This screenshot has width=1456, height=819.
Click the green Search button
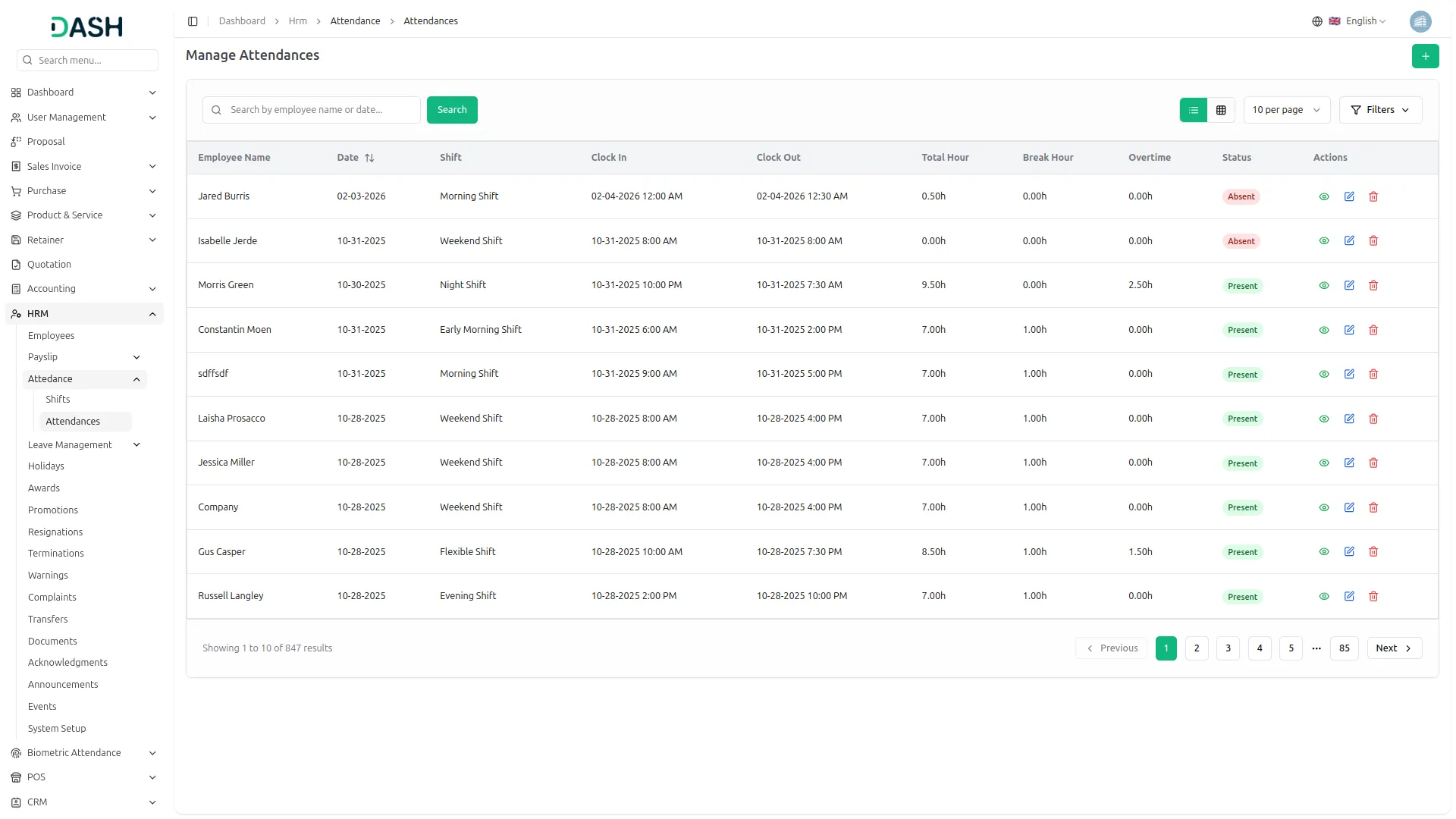pos(452,110)
